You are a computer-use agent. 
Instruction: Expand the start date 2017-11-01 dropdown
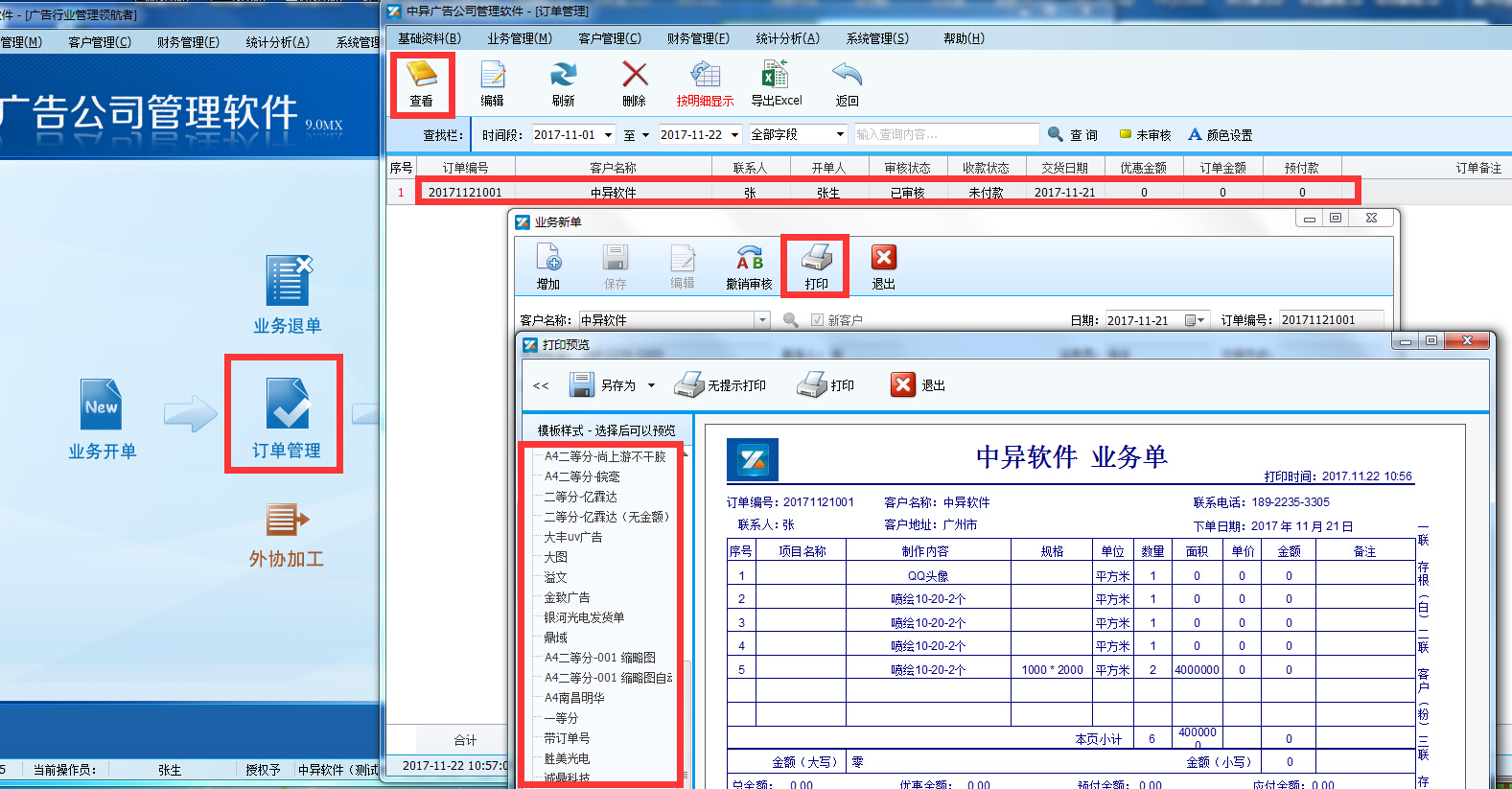click(x=609, y=135)
